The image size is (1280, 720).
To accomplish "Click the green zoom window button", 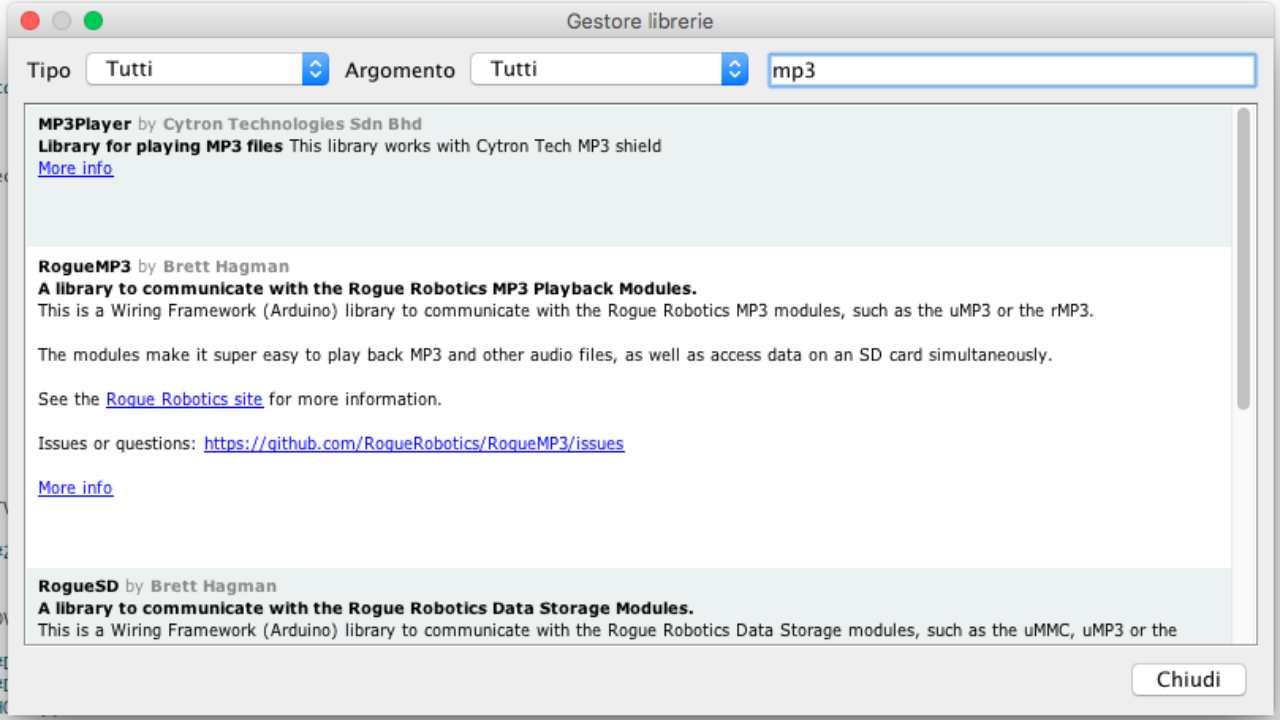I will pos(93,21).
